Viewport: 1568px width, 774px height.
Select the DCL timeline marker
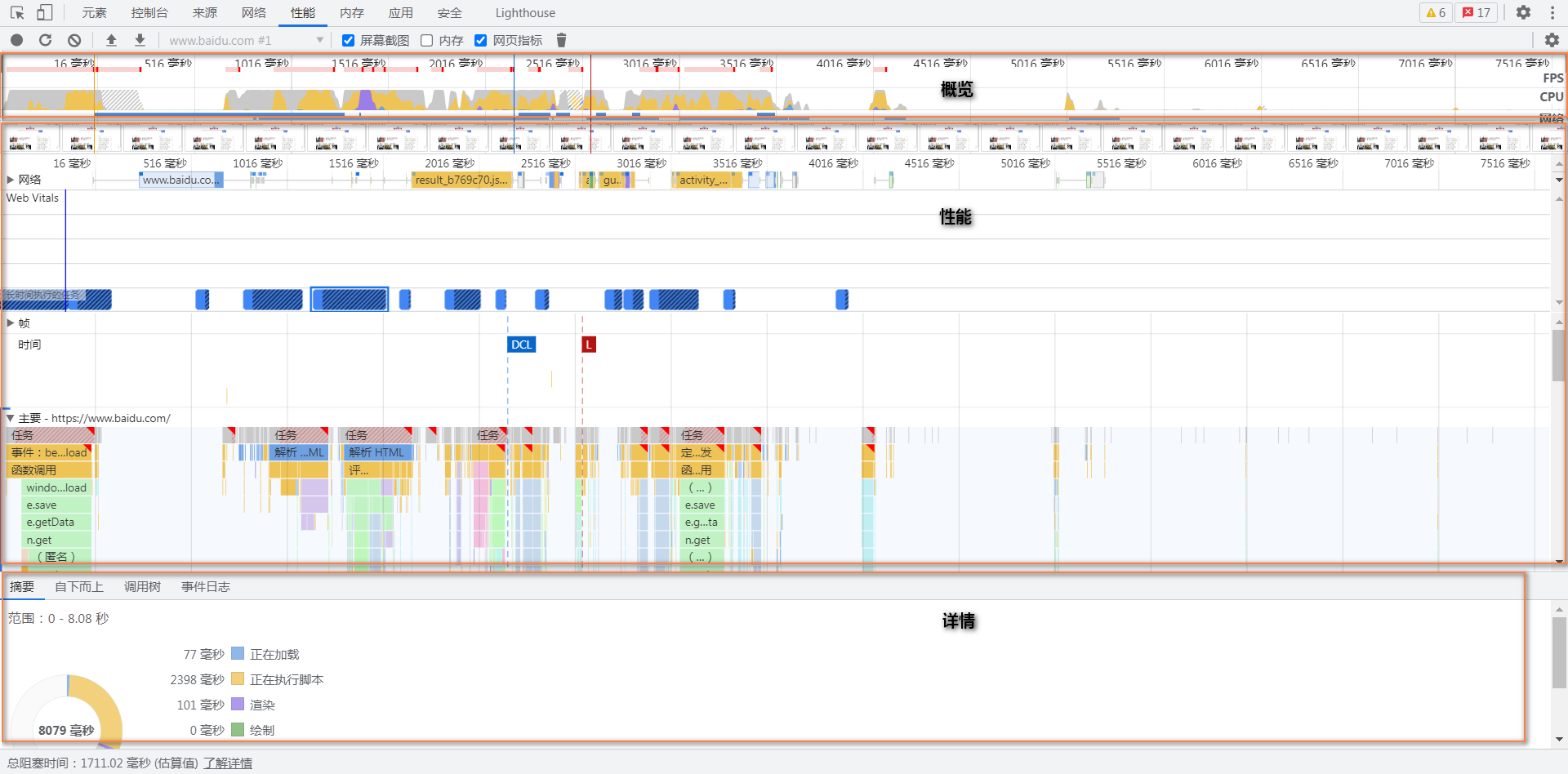pyautogui.click(x=521, y=345)
